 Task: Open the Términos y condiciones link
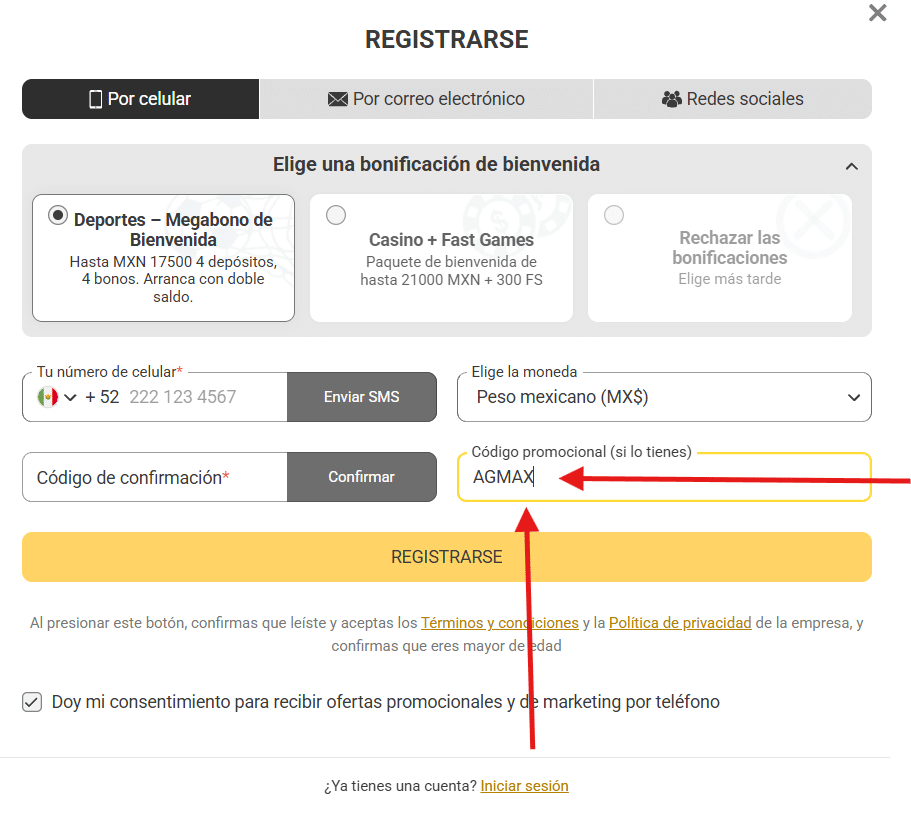pyautogui.click(x=500, y=623)
